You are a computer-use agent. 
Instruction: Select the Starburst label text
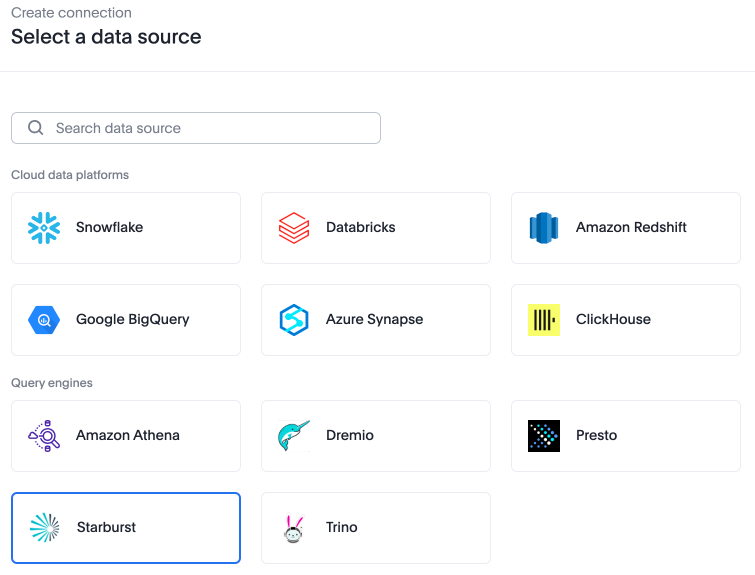(x=106, y=527)
